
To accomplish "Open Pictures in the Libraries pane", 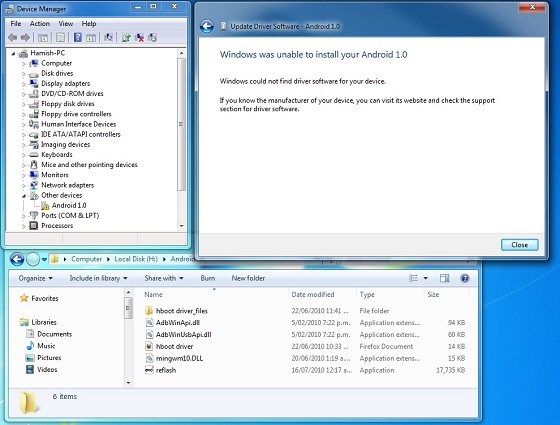I will click(49, 358).
